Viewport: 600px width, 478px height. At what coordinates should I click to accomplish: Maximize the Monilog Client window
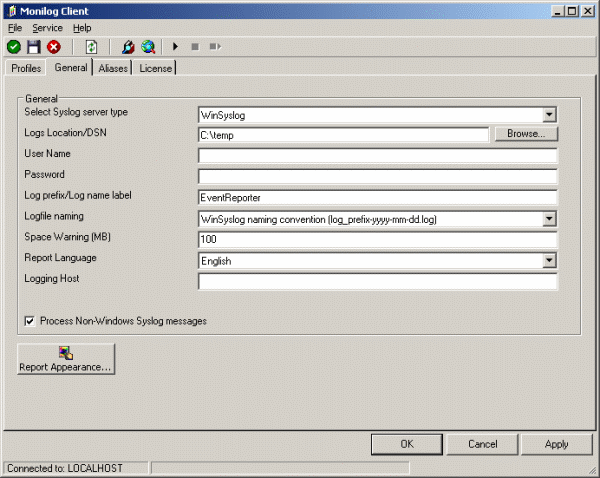click(x=572, y=11)
